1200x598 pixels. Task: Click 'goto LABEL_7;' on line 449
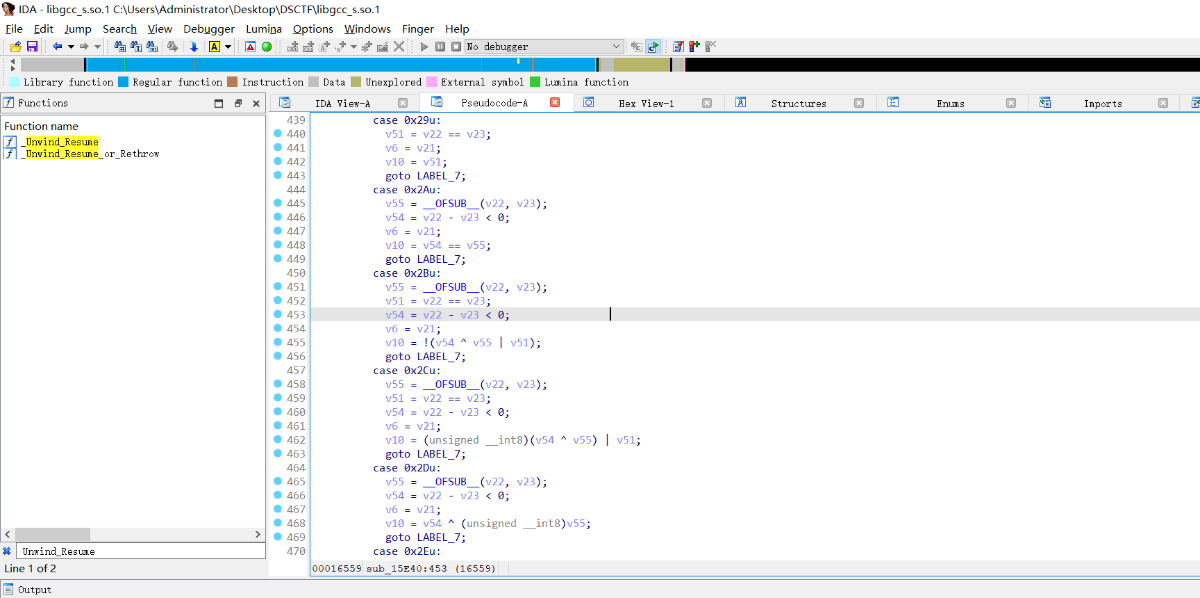[425, 259]
